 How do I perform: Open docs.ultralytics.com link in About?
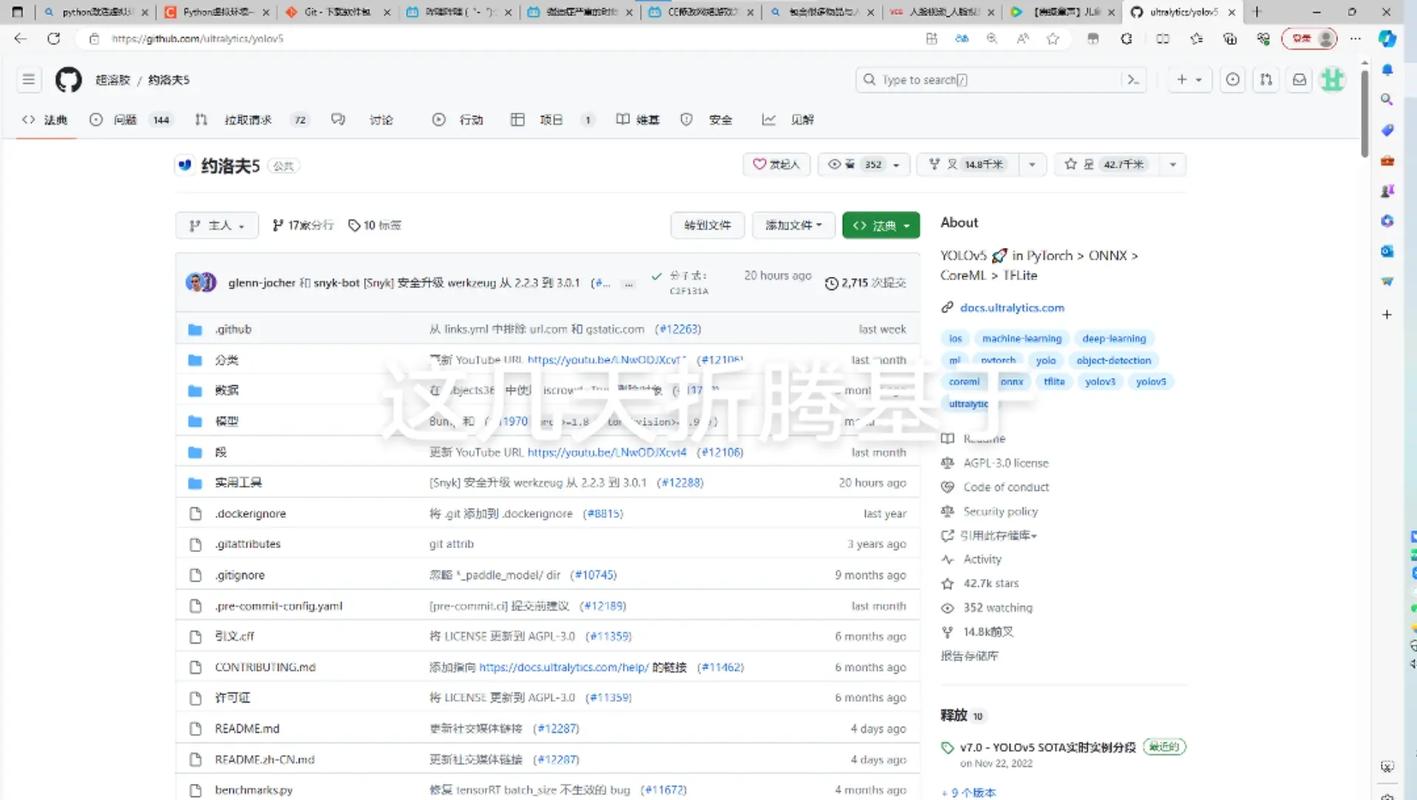[x=1012, y=308]
